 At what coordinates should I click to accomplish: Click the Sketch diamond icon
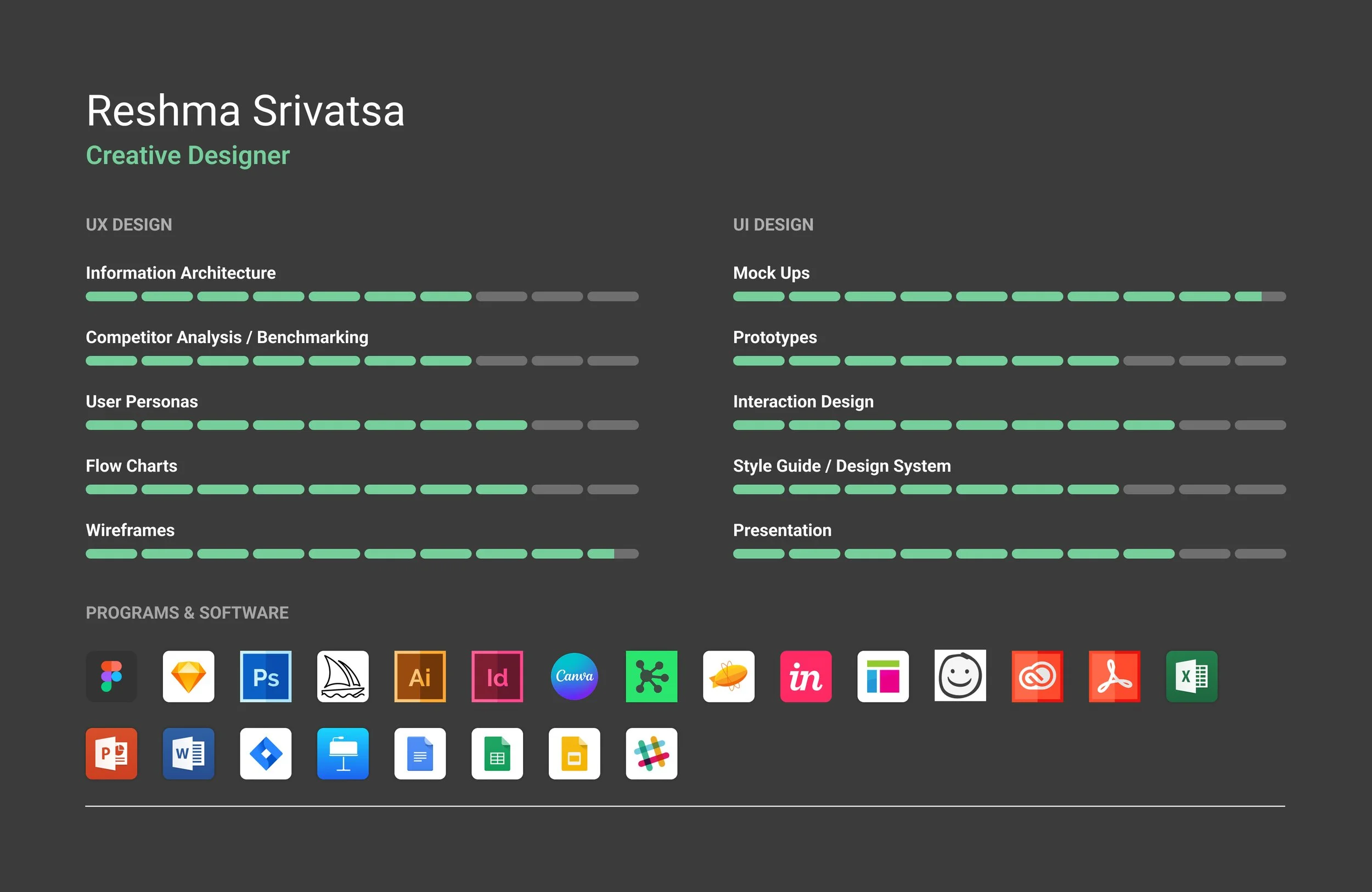pyautogui.click(x=188, y=676)
